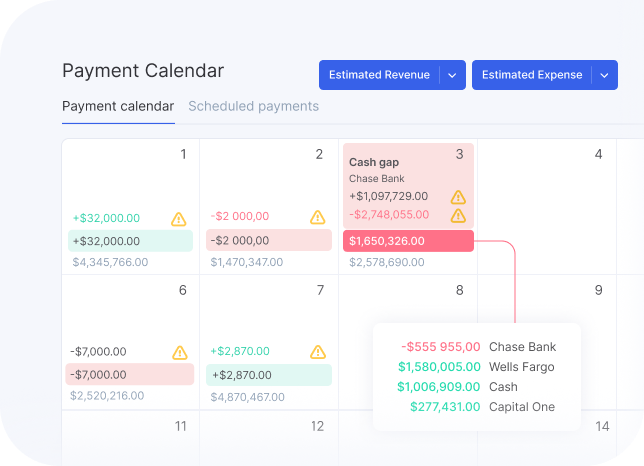Select the red -$2 000,00 payment bar
The height and width of the screenshot is (466, 644).
pos(268,241)
